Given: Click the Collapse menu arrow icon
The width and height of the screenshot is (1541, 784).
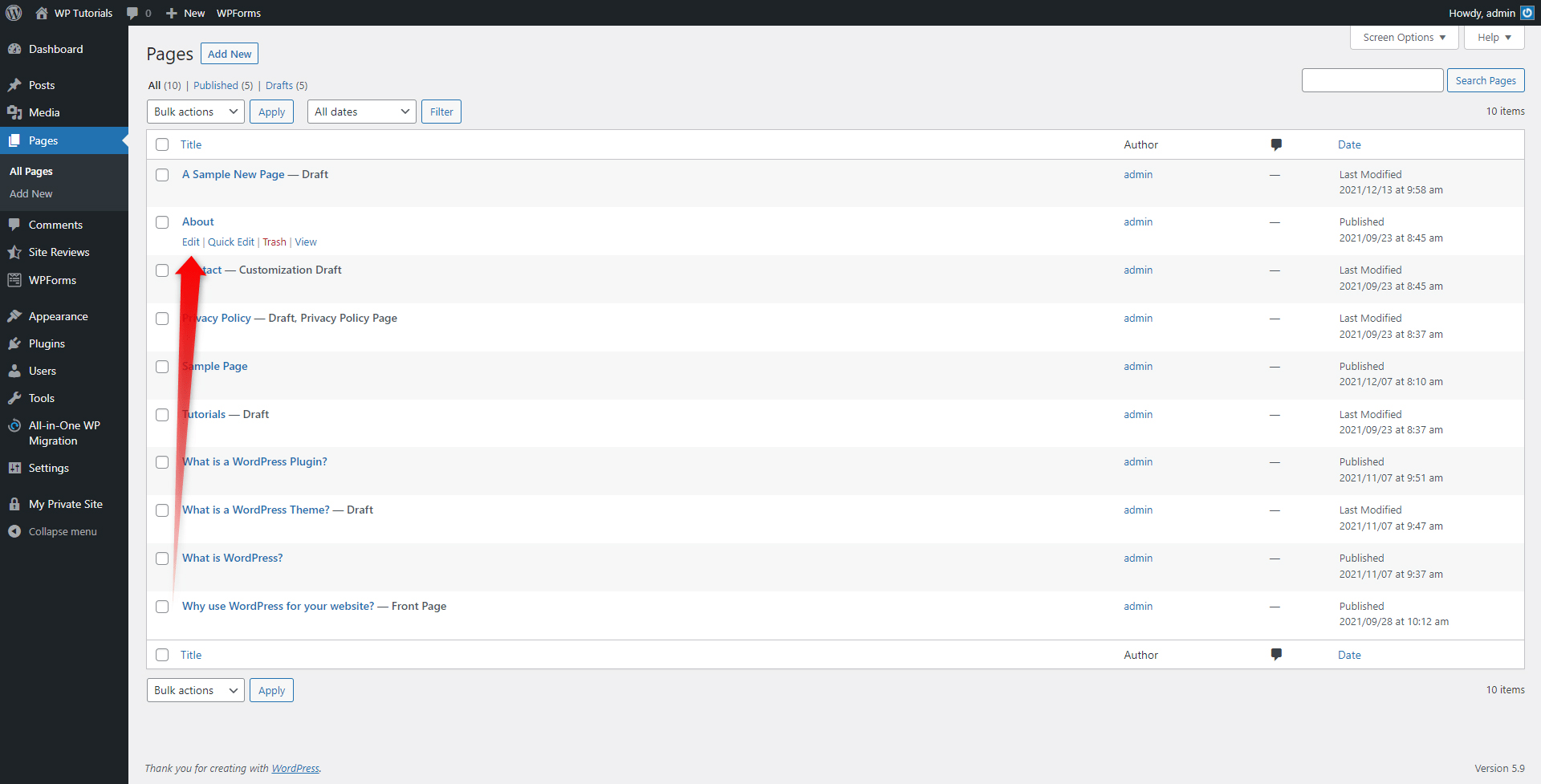Looking at the screenshot, I should click(14, 531).
